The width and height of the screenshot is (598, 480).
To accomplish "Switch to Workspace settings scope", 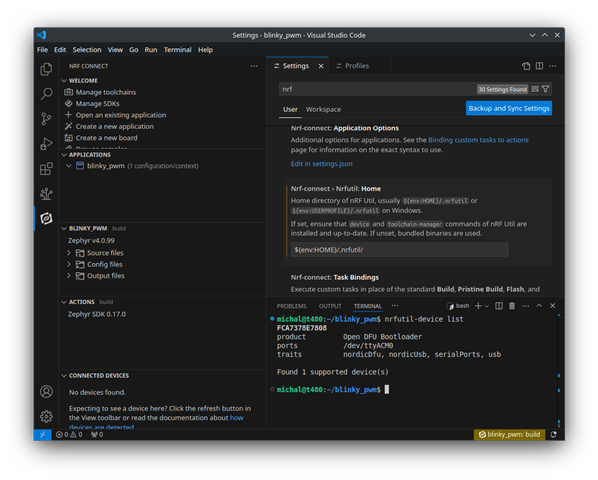I will pyautogui.click(x=323, y=109).
